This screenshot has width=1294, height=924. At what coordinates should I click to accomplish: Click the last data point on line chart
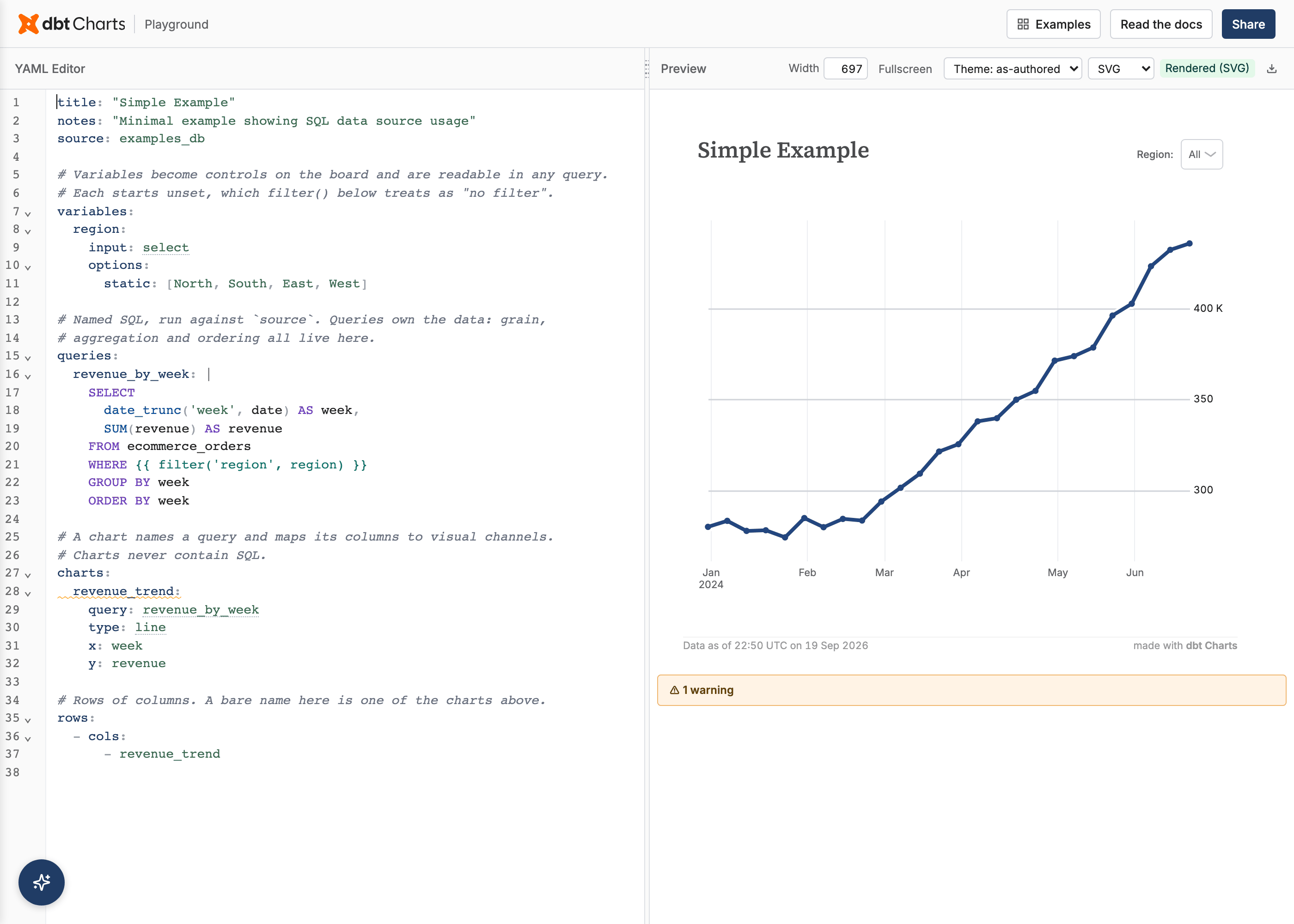[x=1189, y=243]
